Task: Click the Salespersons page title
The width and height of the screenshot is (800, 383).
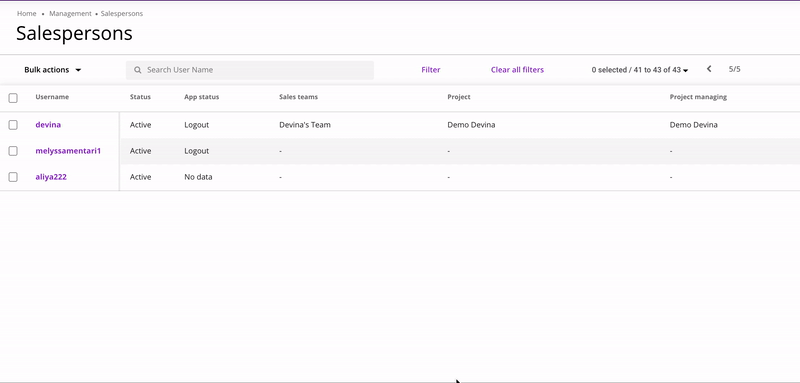Action: point(74,34)
